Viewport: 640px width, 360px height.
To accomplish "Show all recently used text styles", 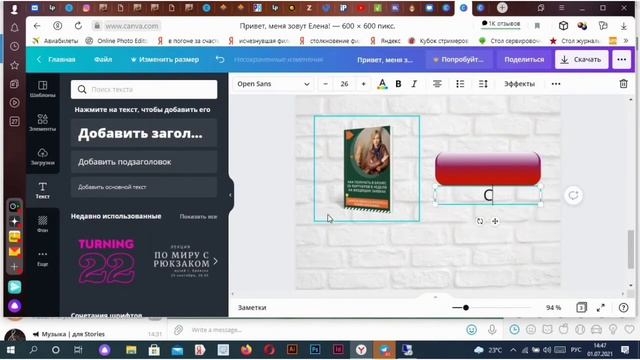I will [x=198, y=216].
